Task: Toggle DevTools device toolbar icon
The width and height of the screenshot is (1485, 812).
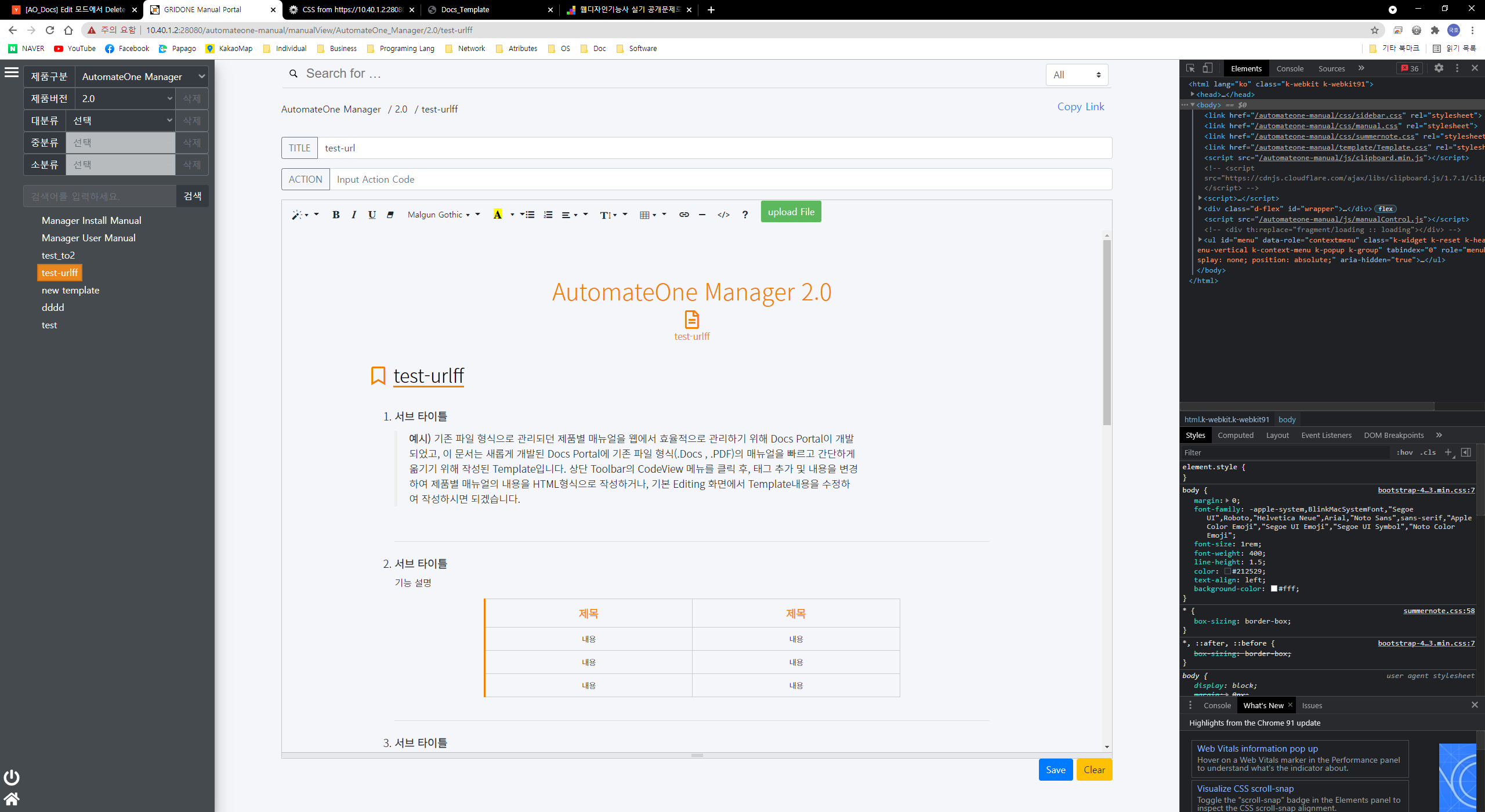Action: pyautogui.click(x=1207, y=68)
